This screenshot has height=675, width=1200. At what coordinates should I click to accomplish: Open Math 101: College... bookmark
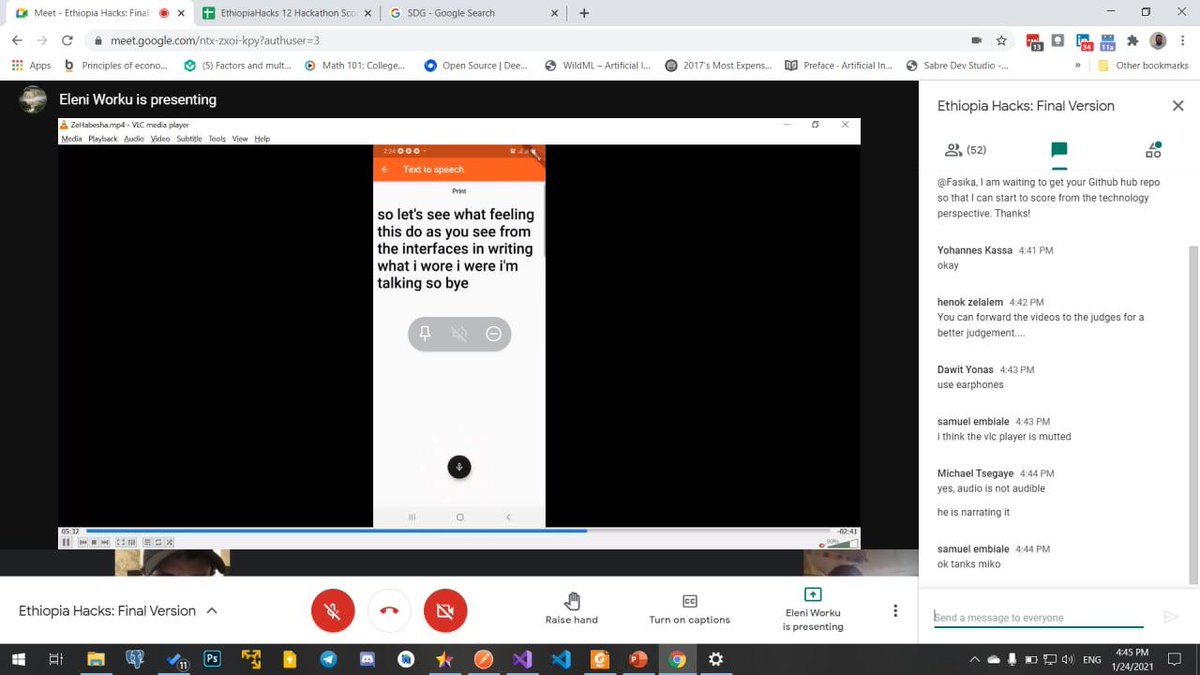click(x=355, y=65)
